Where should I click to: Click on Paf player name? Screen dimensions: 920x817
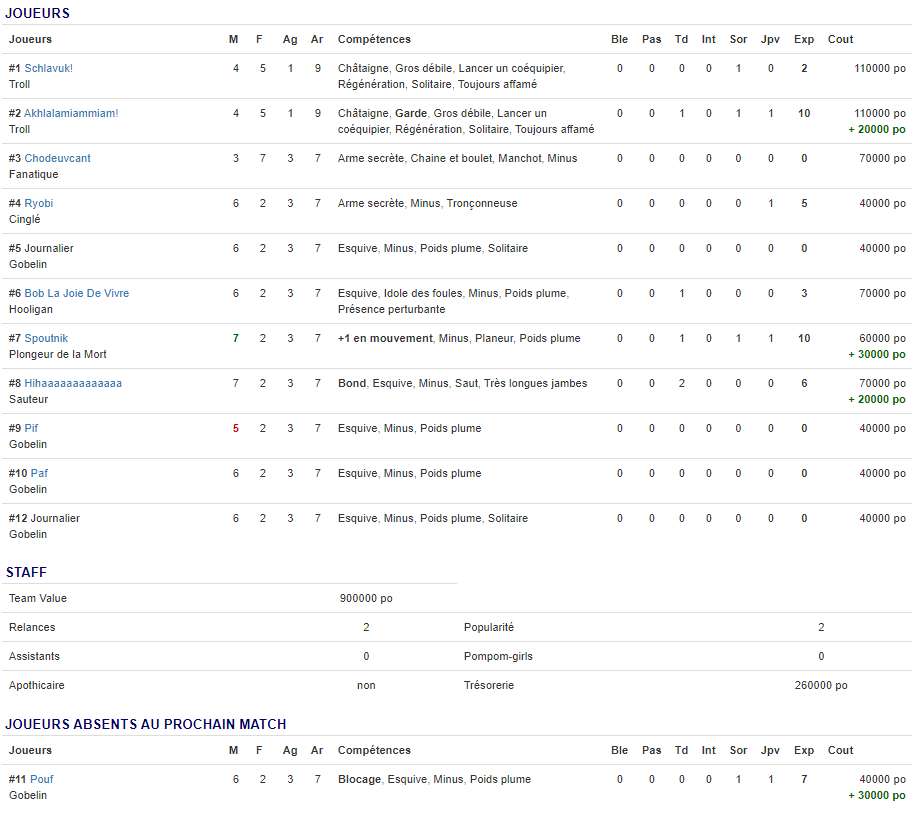(39, 473)
